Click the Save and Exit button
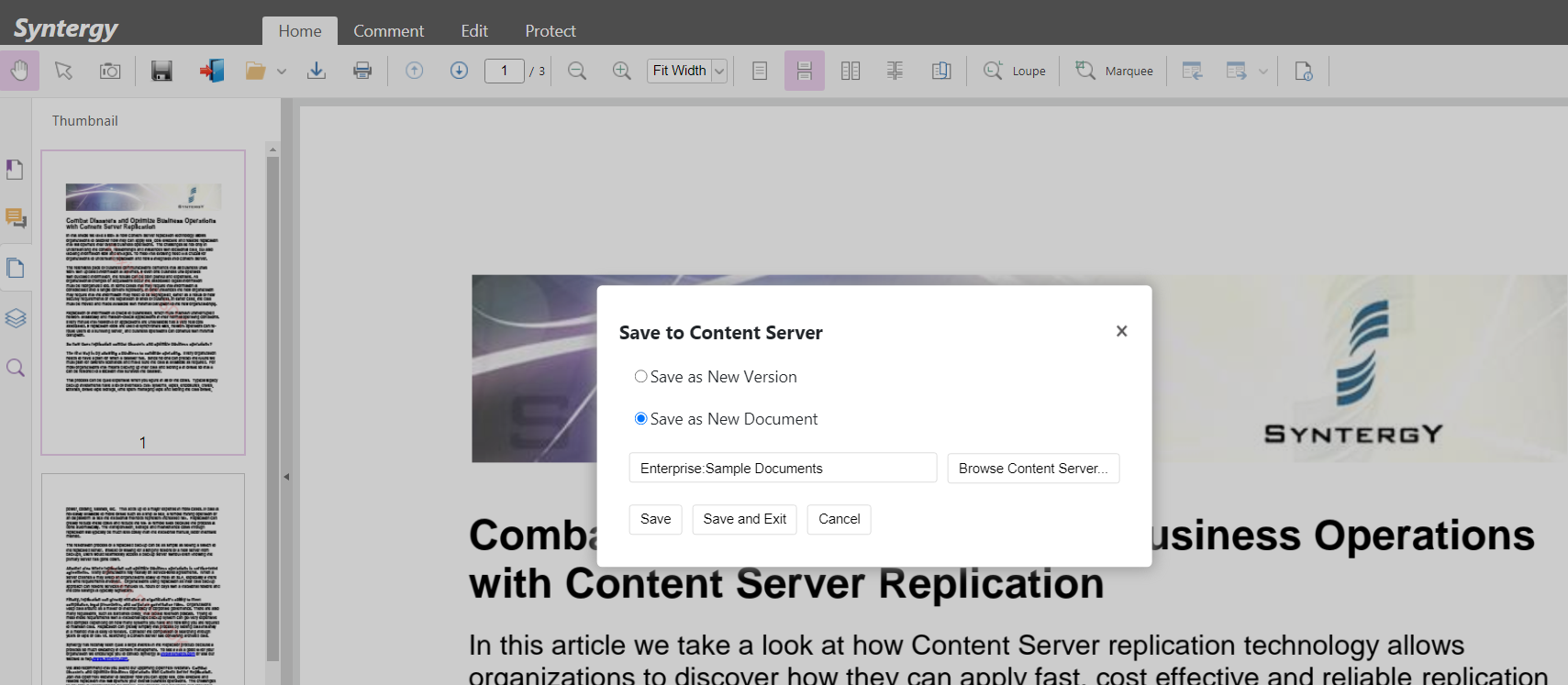Screen dimensions: 1568x685 pos(744,519)
